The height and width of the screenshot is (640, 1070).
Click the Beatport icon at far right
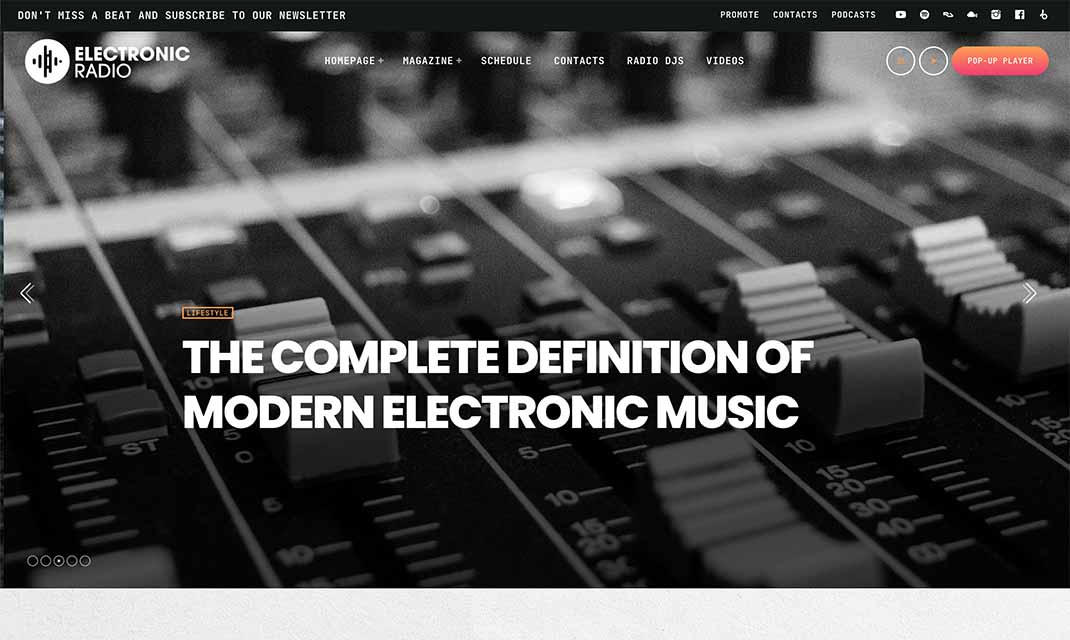1044,15
